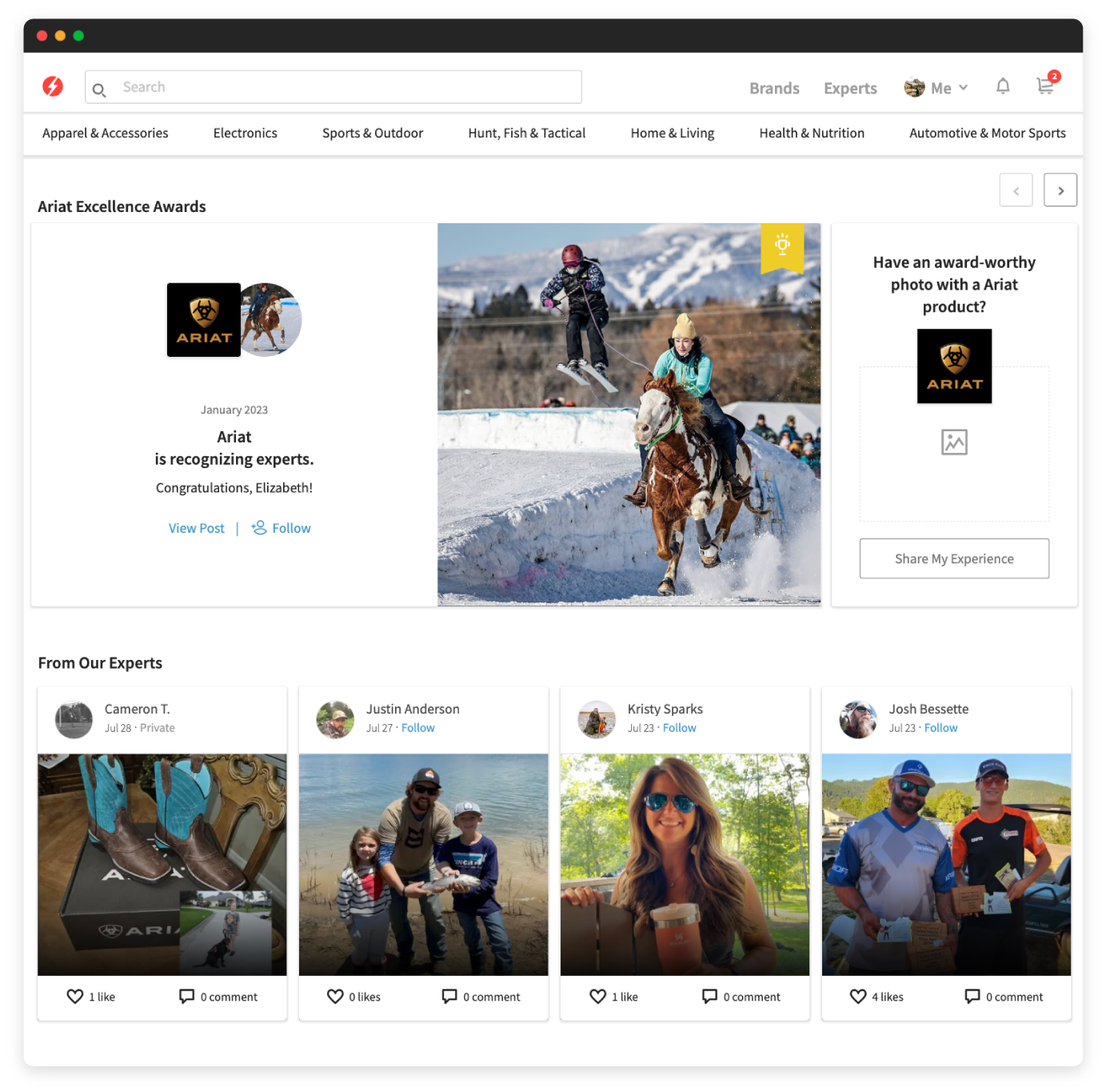Screen dimensions: 1106x1092
Task: Open the Experts link
Action: [x=850, y=88]
